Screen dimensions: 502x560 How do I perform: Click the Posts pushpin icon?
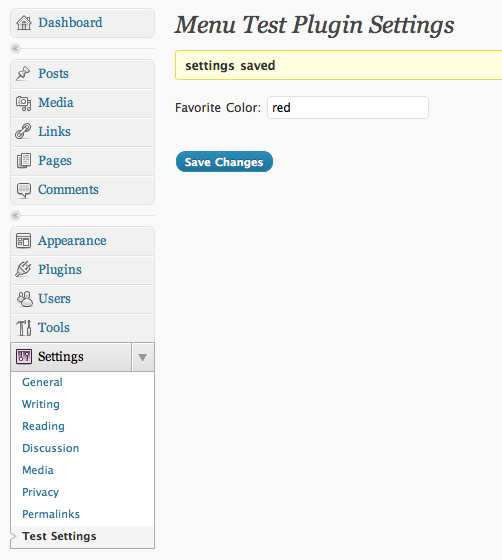(x=23, y=74)
